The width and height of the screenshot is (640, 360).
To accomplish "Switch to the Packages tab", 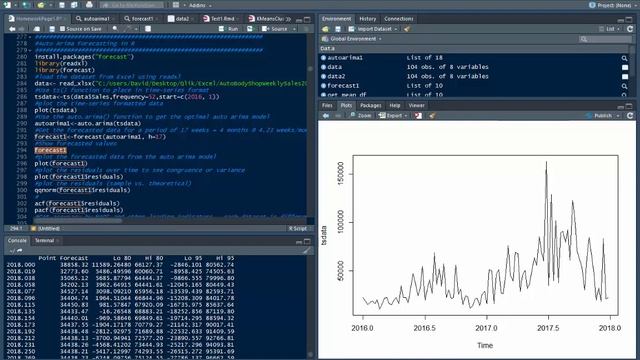I will point(370,106).
